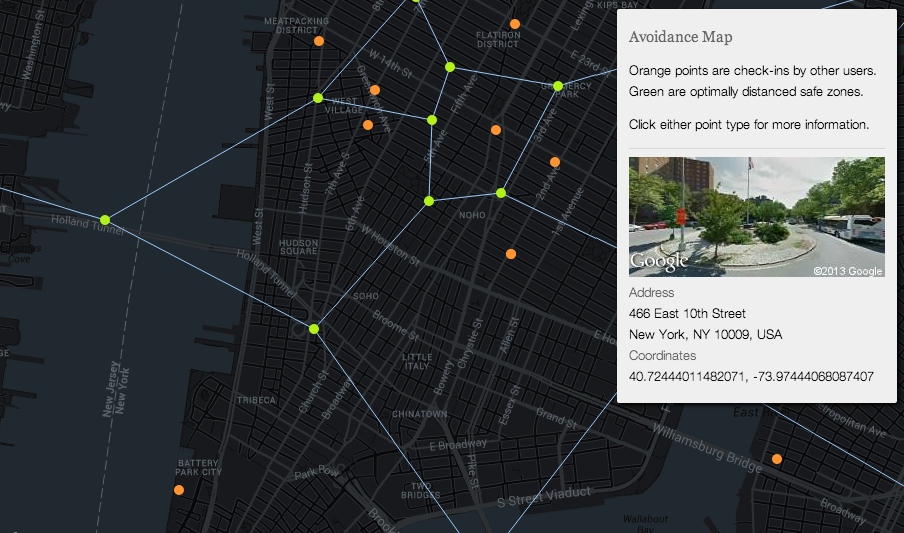904x533 pixels.
Task: Click the W Houston St street label
Action: [x=390, y=245]
